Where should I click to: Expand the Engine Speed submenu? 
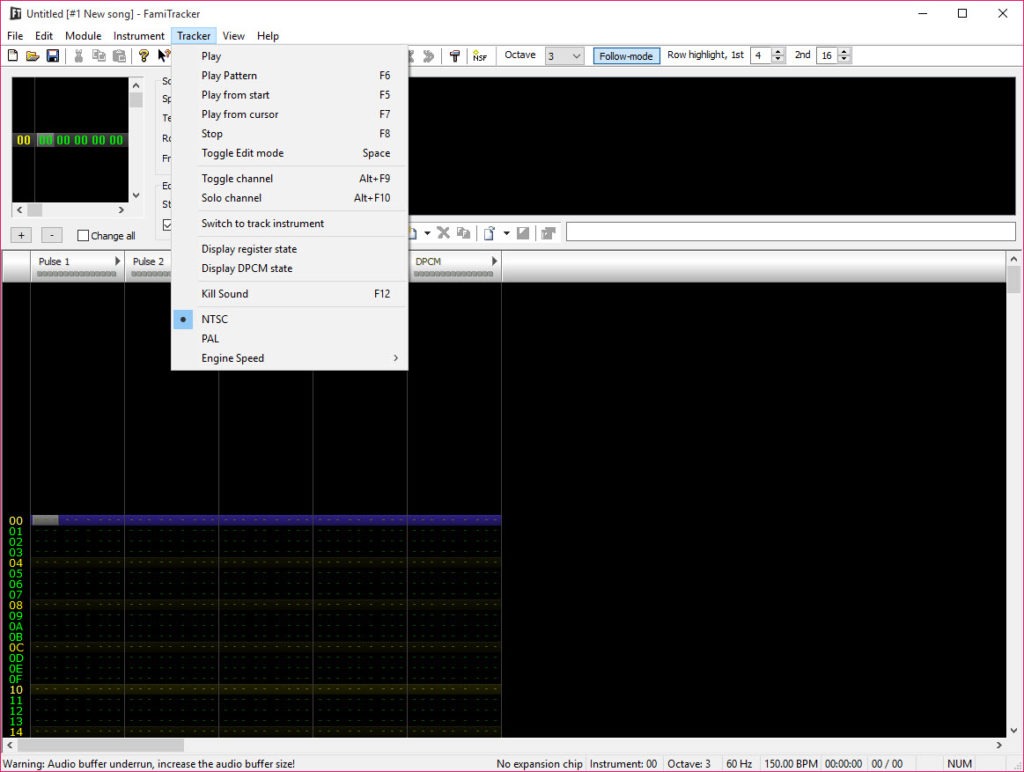289,358
